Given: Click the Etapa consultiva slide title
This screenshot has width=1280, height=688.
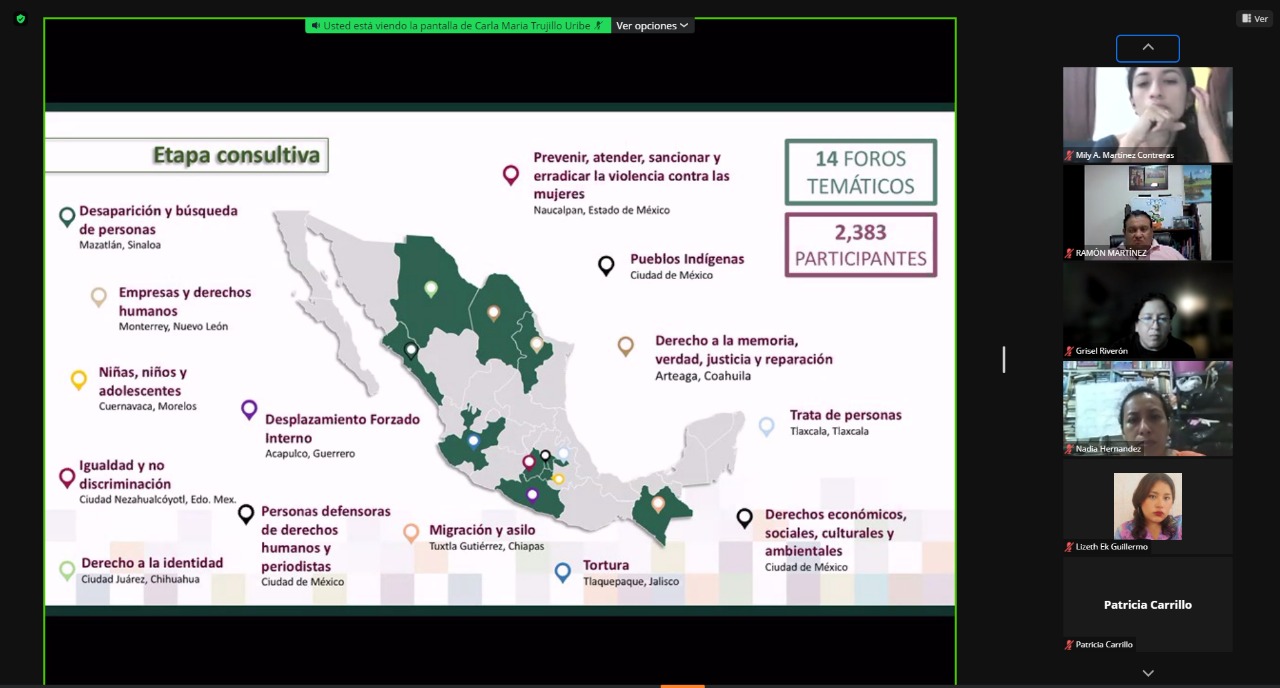Looking at the screenshot, I should [x=236, y=155].
